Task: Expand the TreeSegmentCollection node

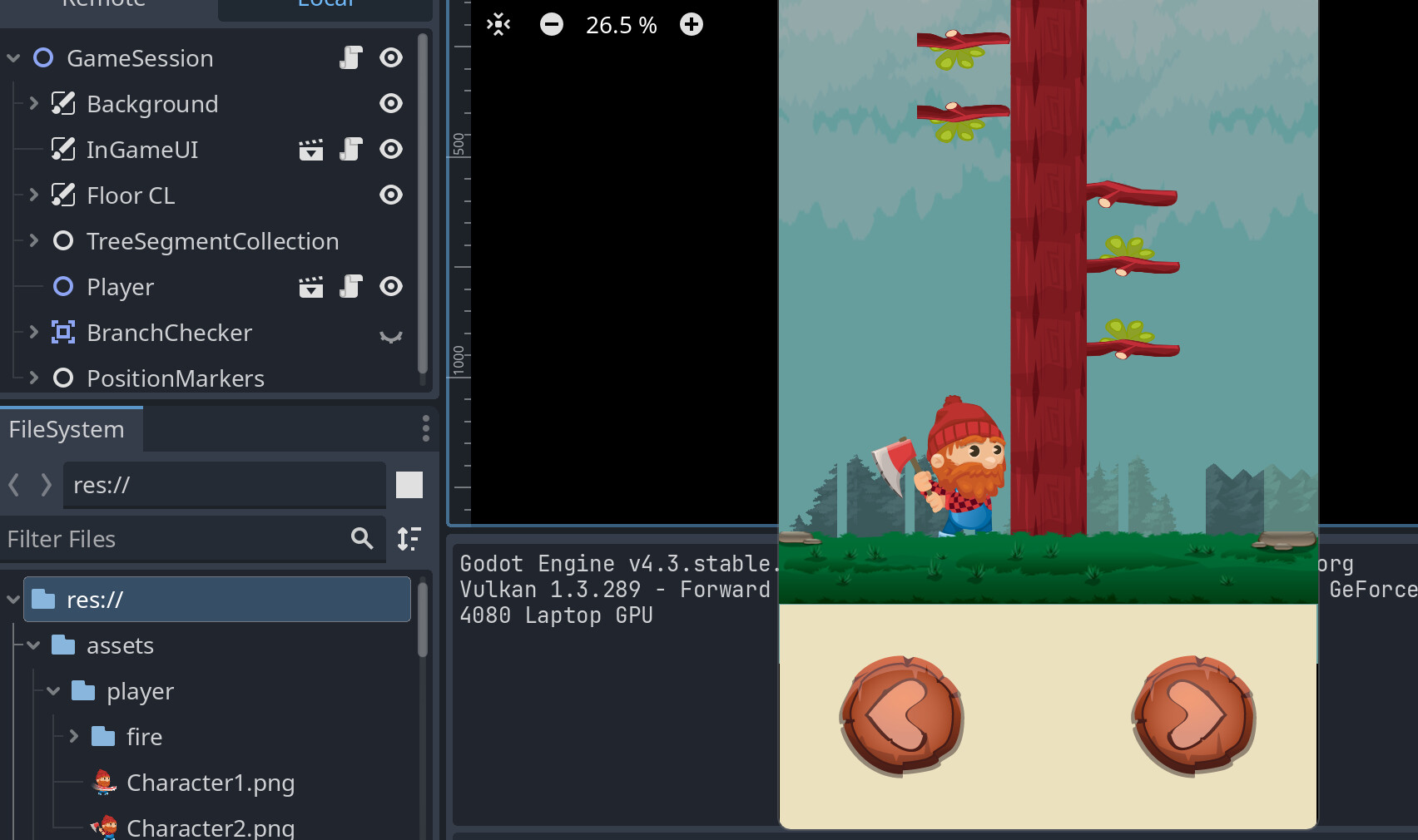Action: [x=32, y=240]
